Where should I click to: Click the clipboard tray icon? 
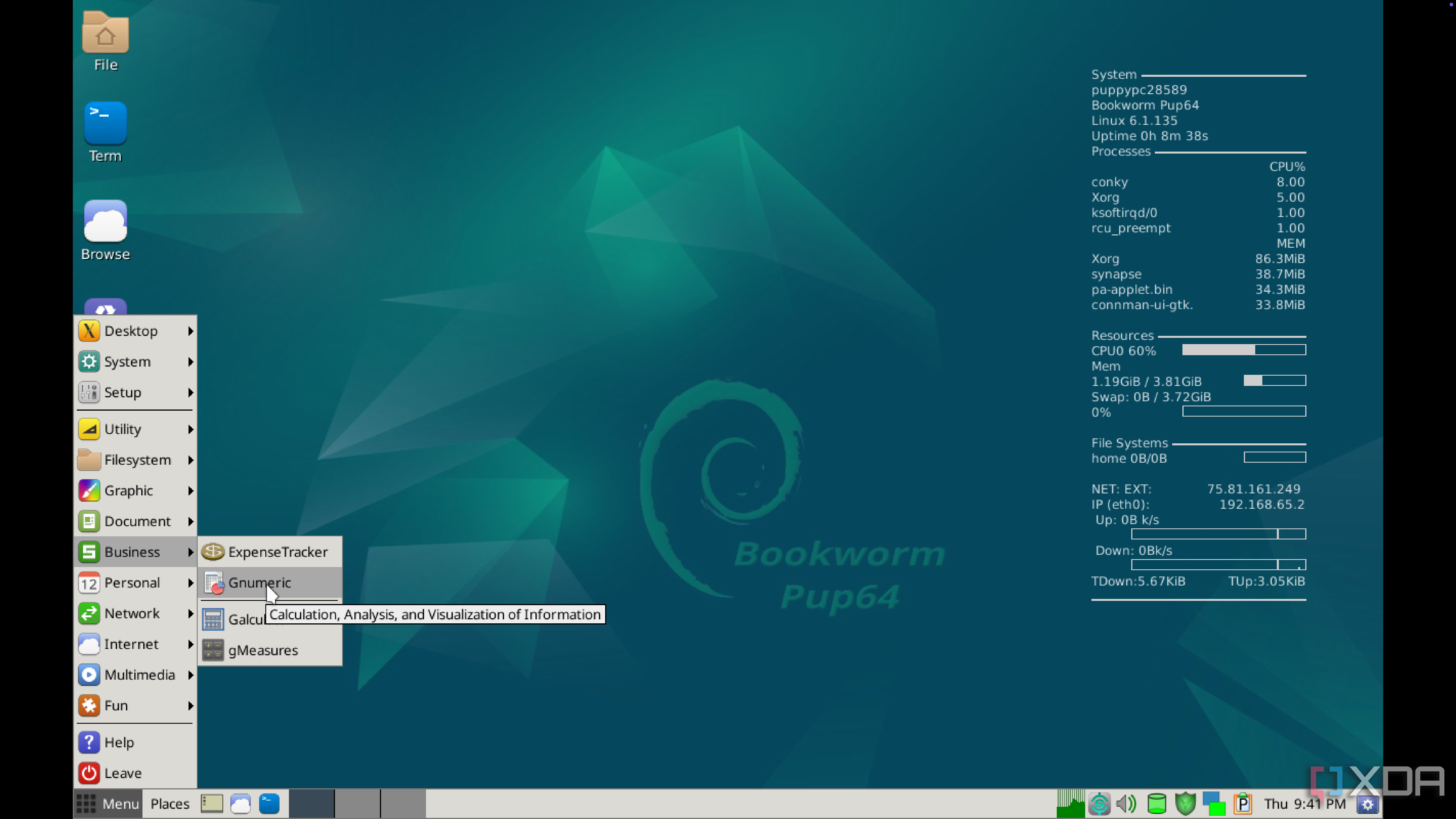pyautogui.click(x=1243, y=803)
